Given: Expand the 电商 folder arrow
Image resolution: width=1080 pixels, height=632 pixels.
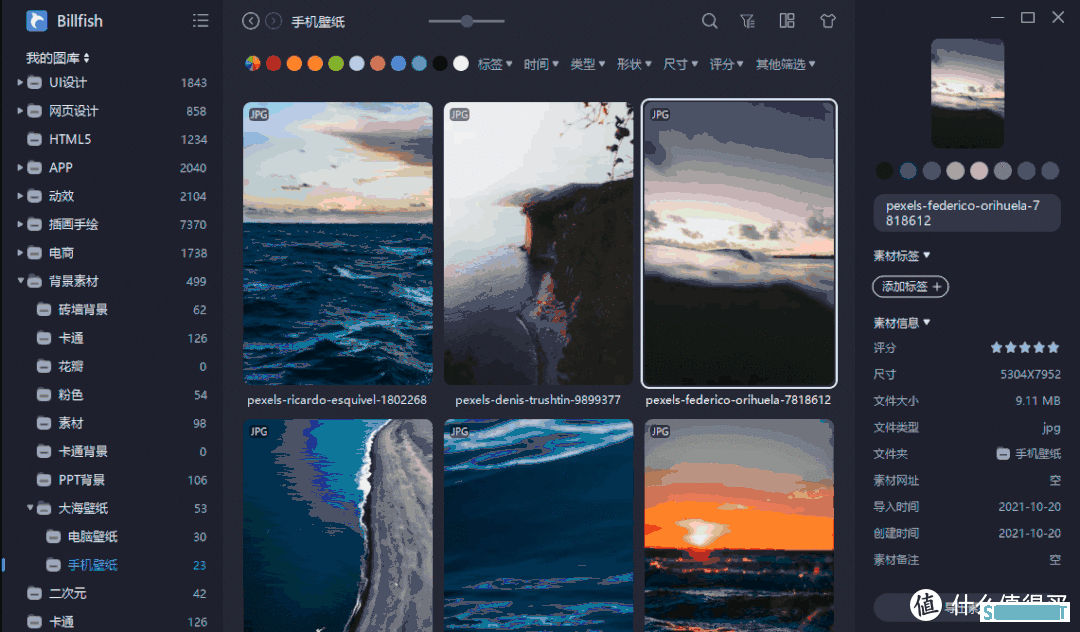Looking at the screenshot, I should 20,253.
